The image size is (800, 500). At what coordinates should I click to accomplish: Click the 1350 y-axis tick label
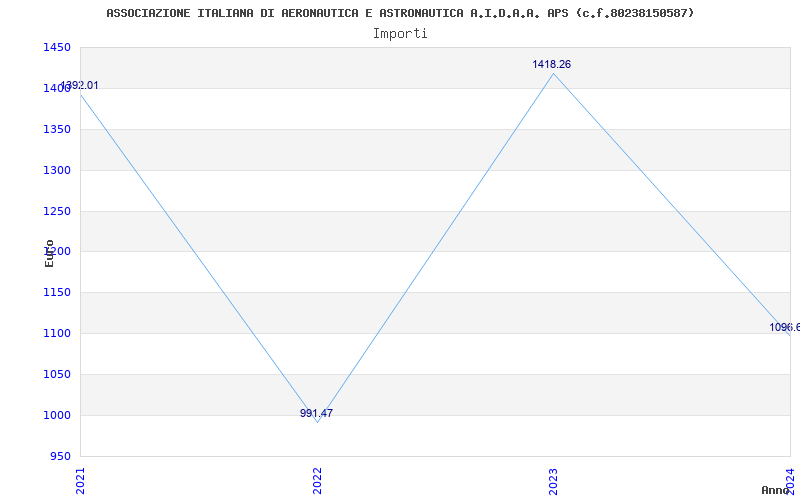(56, 130)
